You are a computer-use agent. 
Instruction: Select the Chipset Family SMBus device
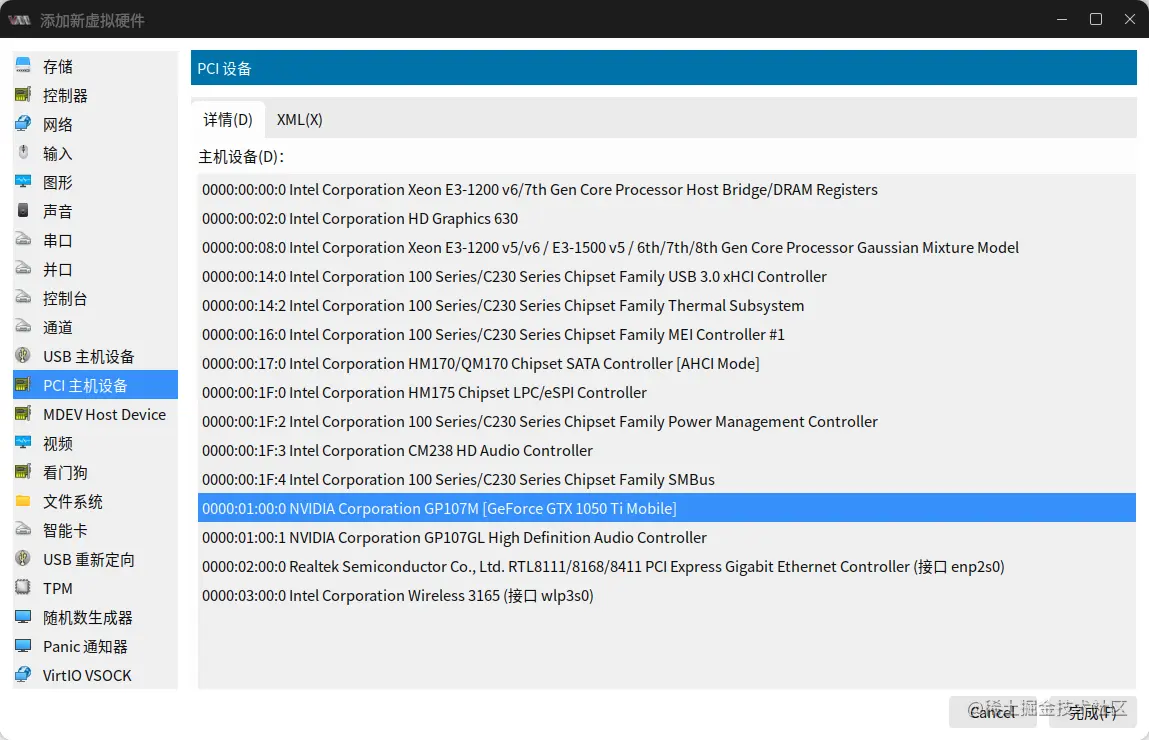(x=667, y=479)
